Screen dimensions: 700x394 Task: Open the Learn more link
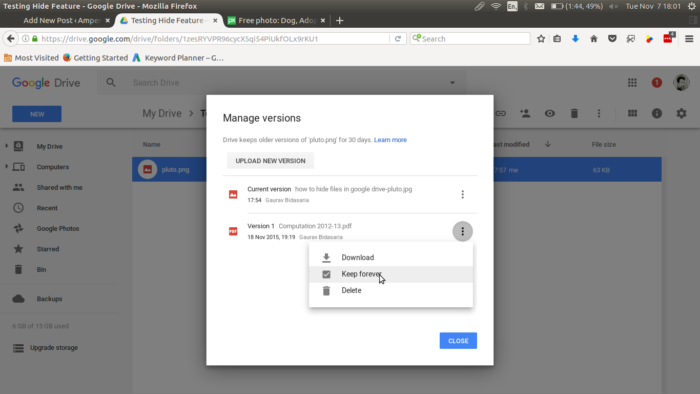(x=390, y=140)
